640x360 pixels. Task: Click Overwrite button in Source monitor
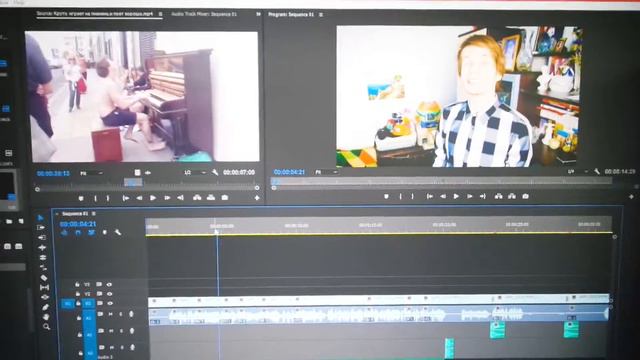point(211,198)
